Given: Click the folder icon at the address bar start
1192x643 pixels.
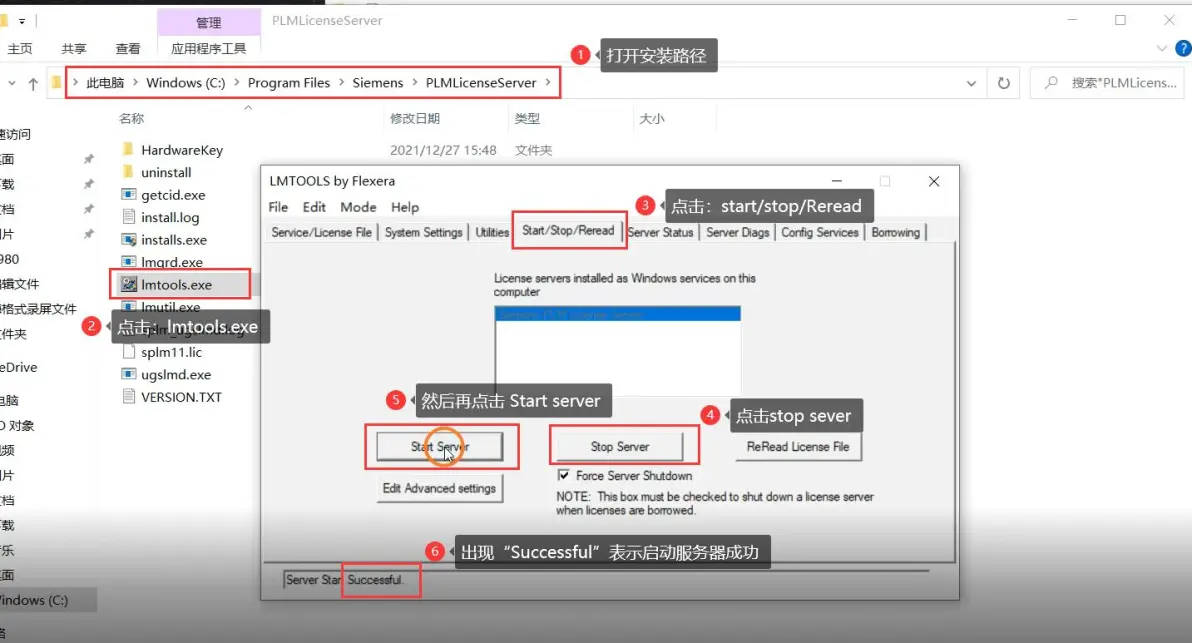Looking at the screenshot, I should [55, 82].
